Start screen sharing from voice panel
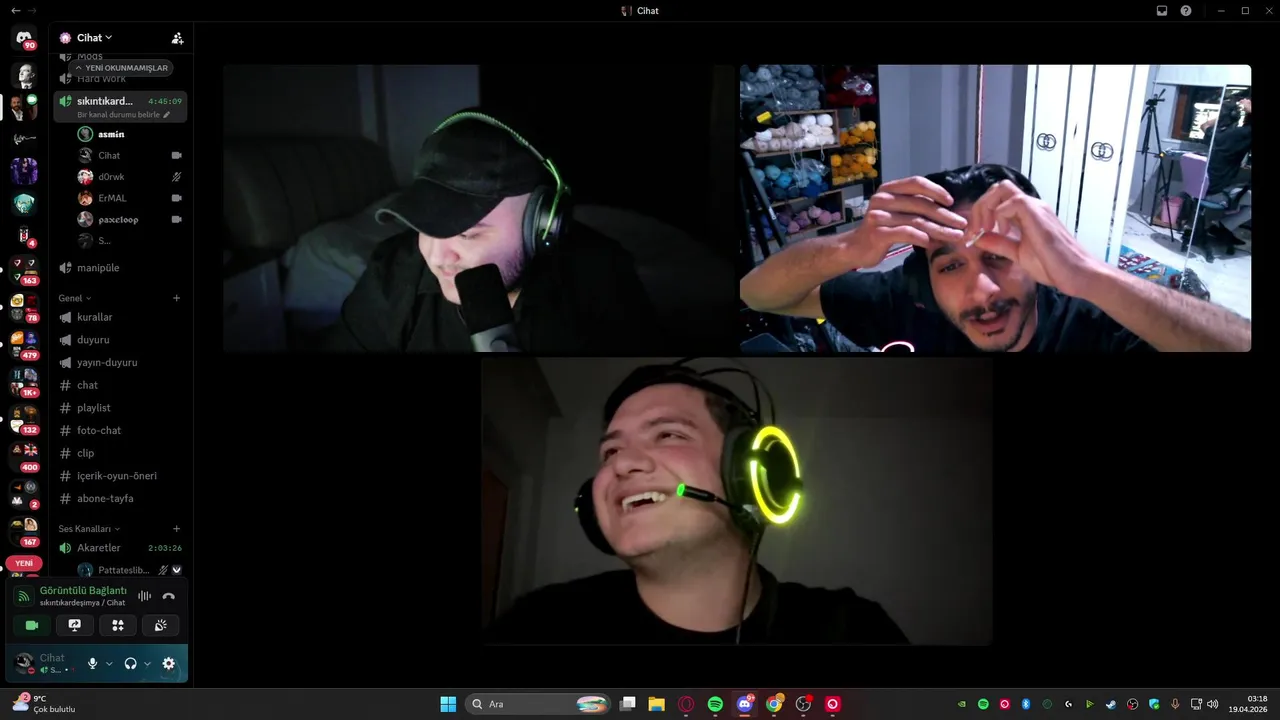 point(75,625)
